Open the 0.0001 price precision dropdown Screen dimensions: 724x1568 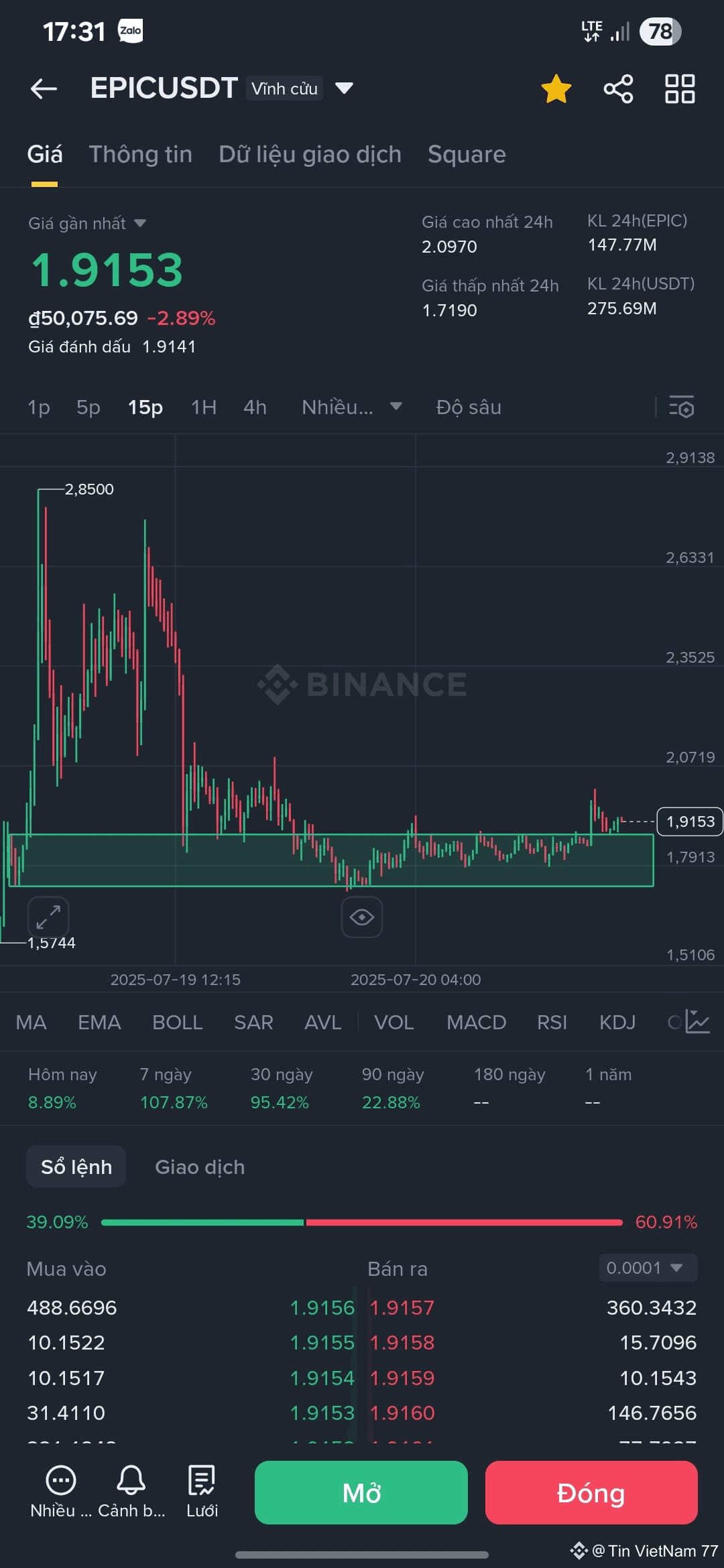(x=648, y=1268)
